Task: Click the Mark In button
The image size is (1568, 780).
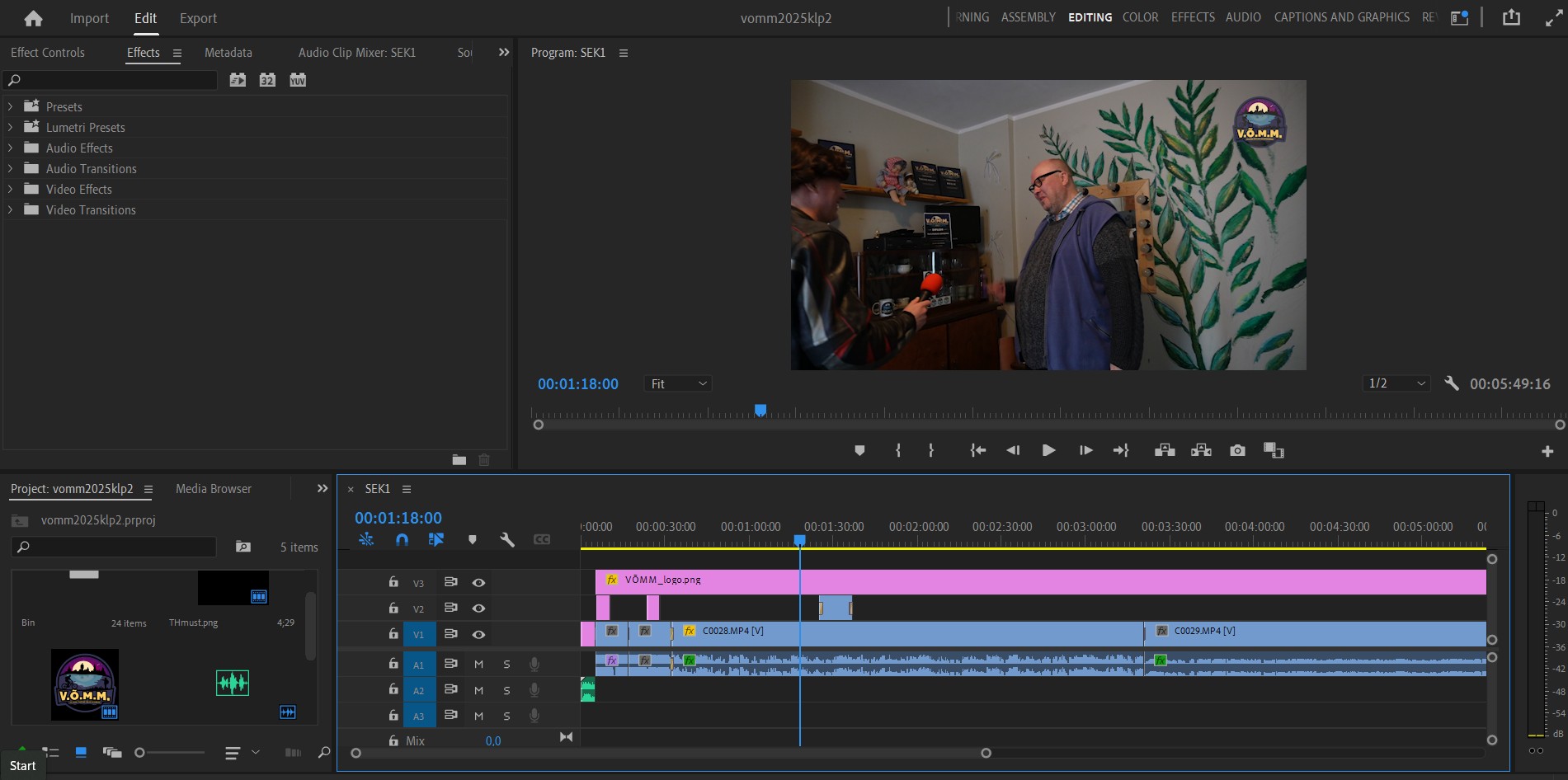Action: [x=898, y=450]
